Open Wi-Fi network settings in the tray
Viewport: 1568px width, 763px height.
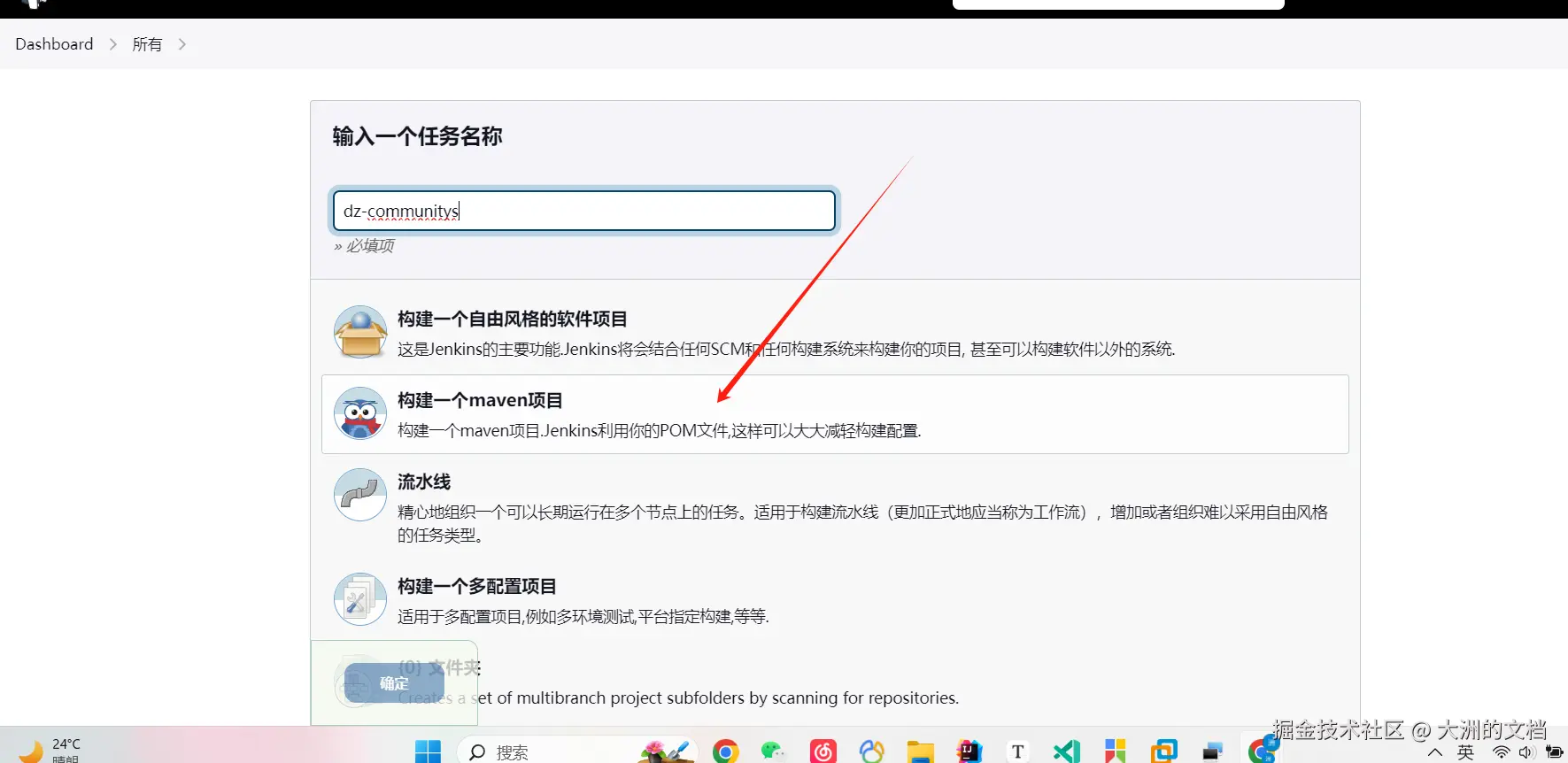1502,752
